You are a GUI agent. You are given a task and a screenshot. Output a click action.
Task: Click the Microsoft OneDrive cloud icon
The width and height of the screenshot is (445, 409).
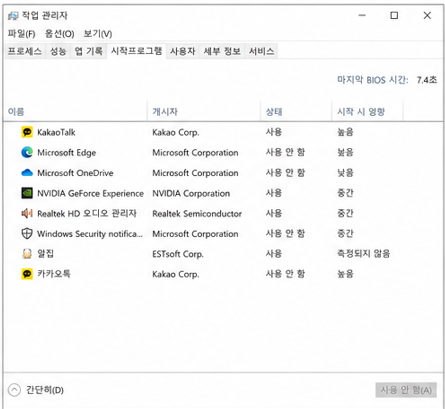(x=27, y=173)
